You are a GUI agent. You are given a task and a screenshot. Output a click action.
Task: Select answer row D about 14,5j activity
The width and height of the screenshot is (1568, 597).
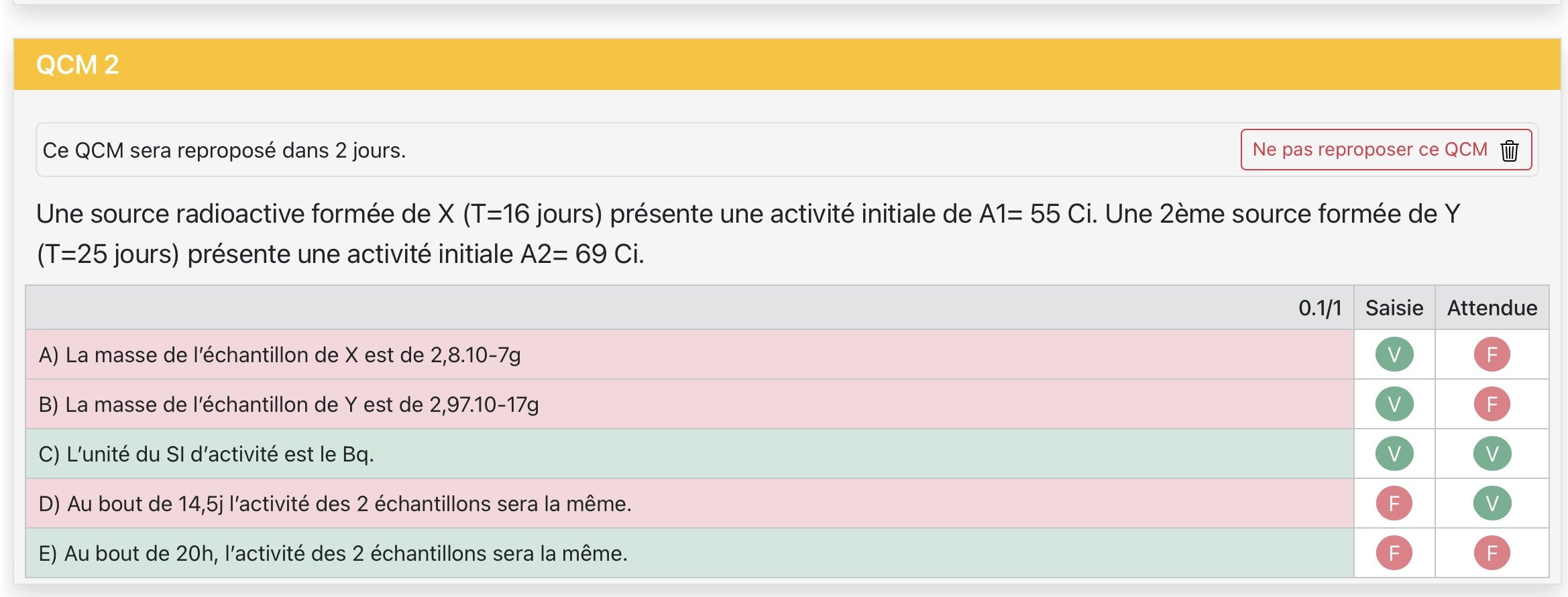(x=335, y=504)
